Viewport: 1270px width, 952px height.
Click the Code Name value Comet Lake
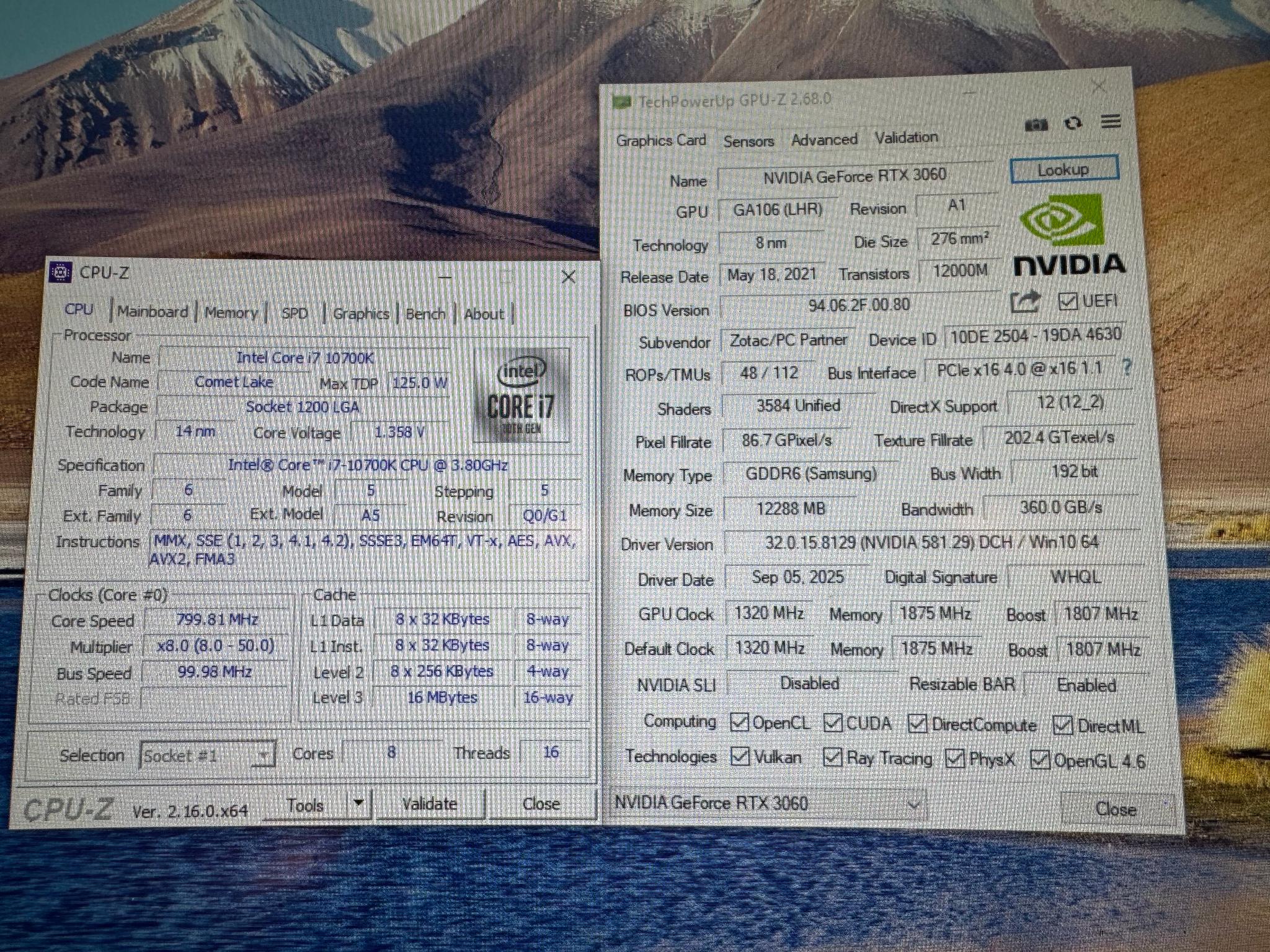tap(234, 382)
